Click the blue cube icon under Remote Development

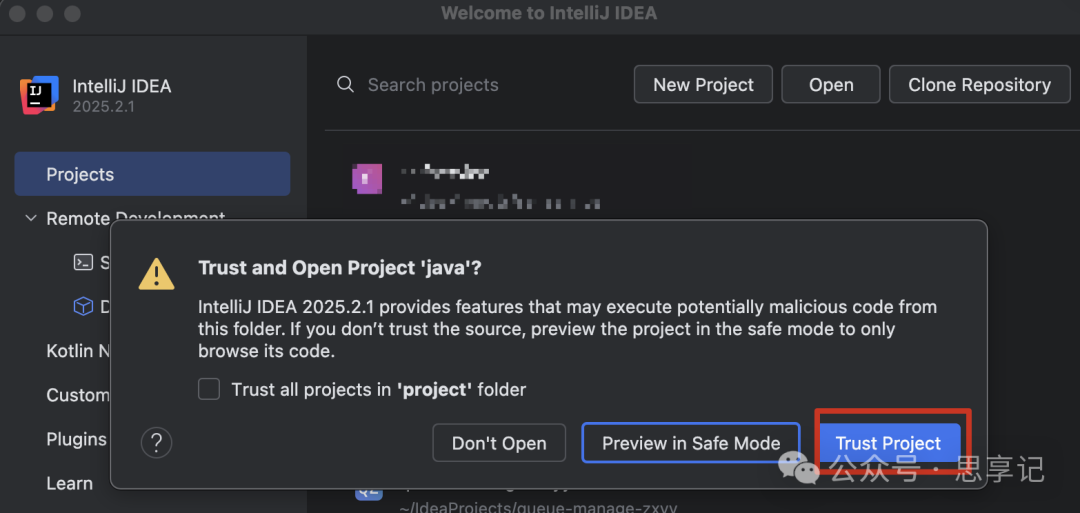click(x=83, y=306)
